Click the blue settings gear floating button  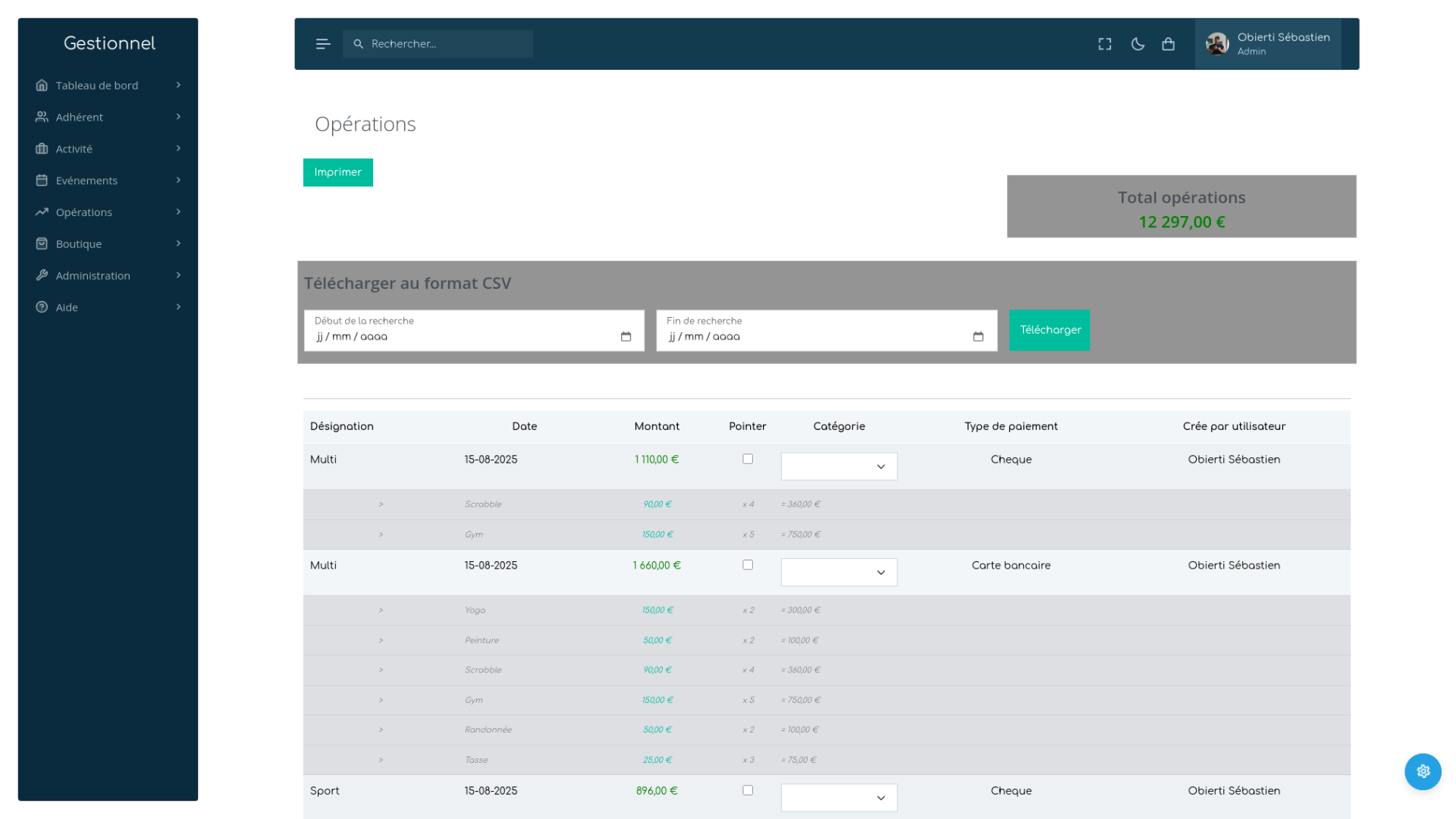pyautogui.click(x=1423, y=771)
